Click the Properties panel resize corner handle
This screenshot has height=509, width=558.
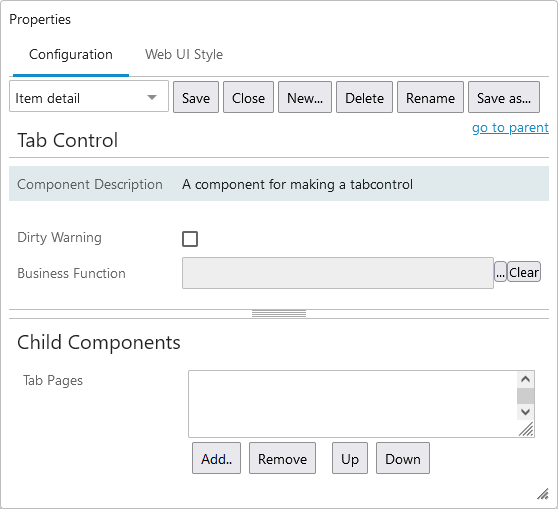coord(543,494)
